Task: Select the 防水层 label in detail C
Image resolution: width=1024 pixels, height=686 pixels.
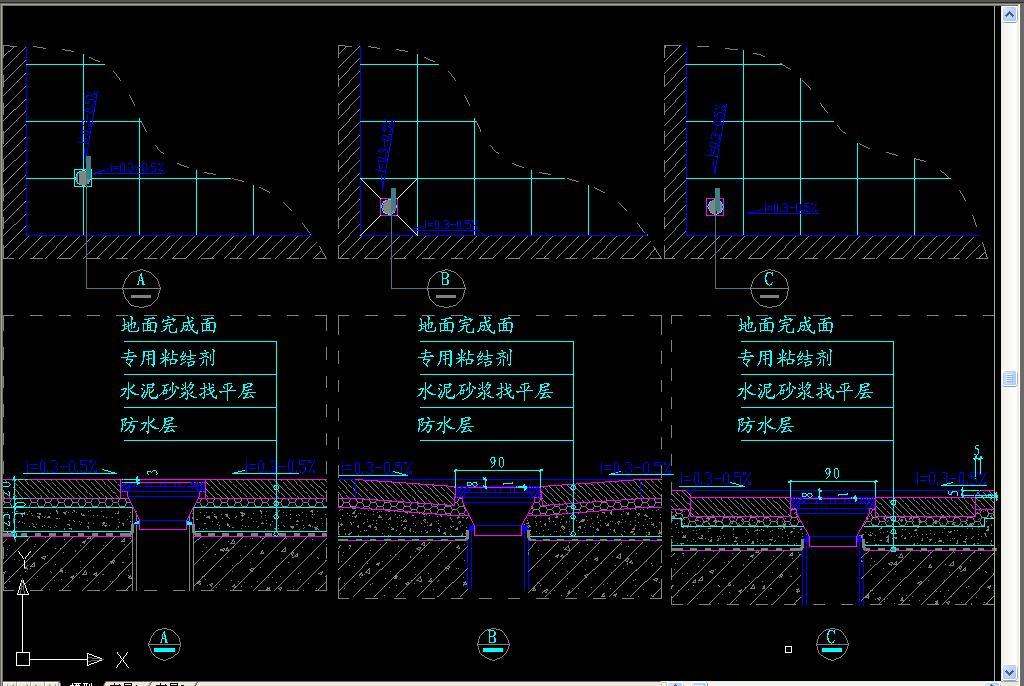Action: [766, 425]
